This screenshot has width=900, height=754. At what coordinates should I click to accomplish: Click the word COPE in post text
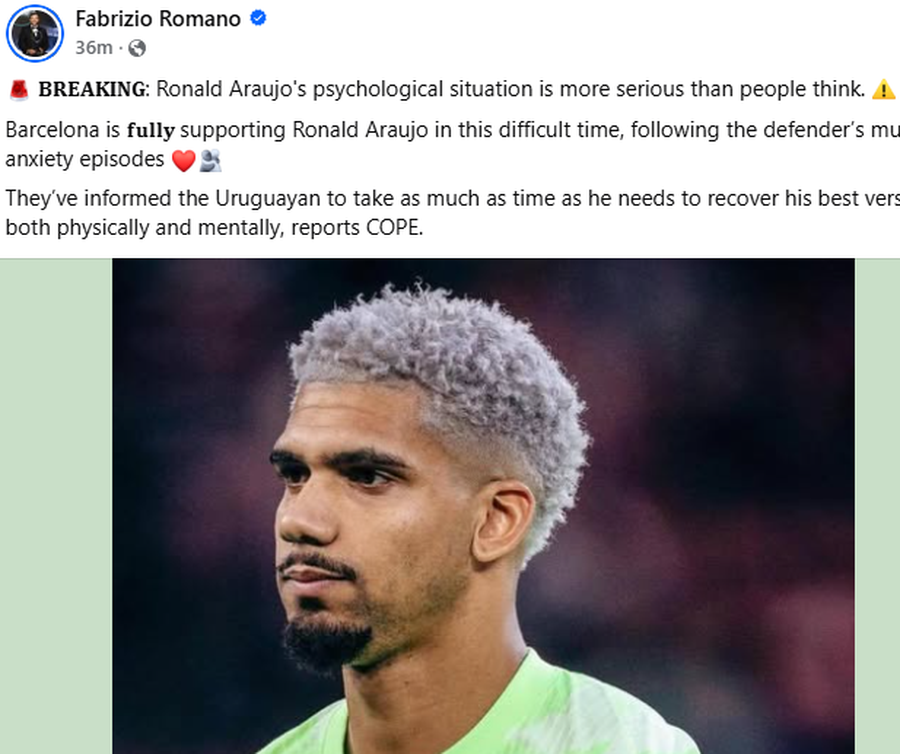[x=394, y=228]
